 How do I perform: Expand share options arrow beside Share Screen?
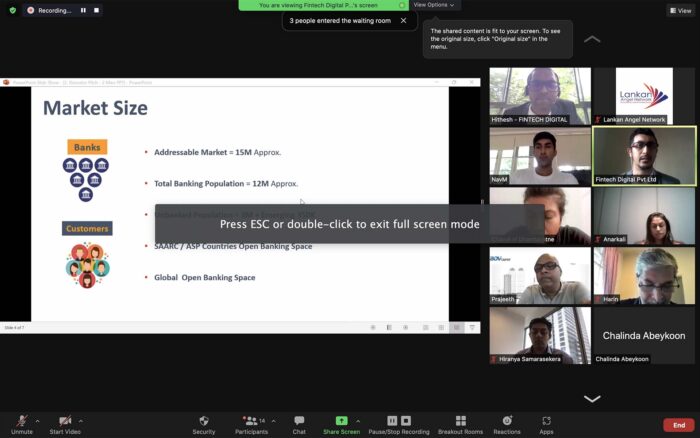tap(358, 421)
